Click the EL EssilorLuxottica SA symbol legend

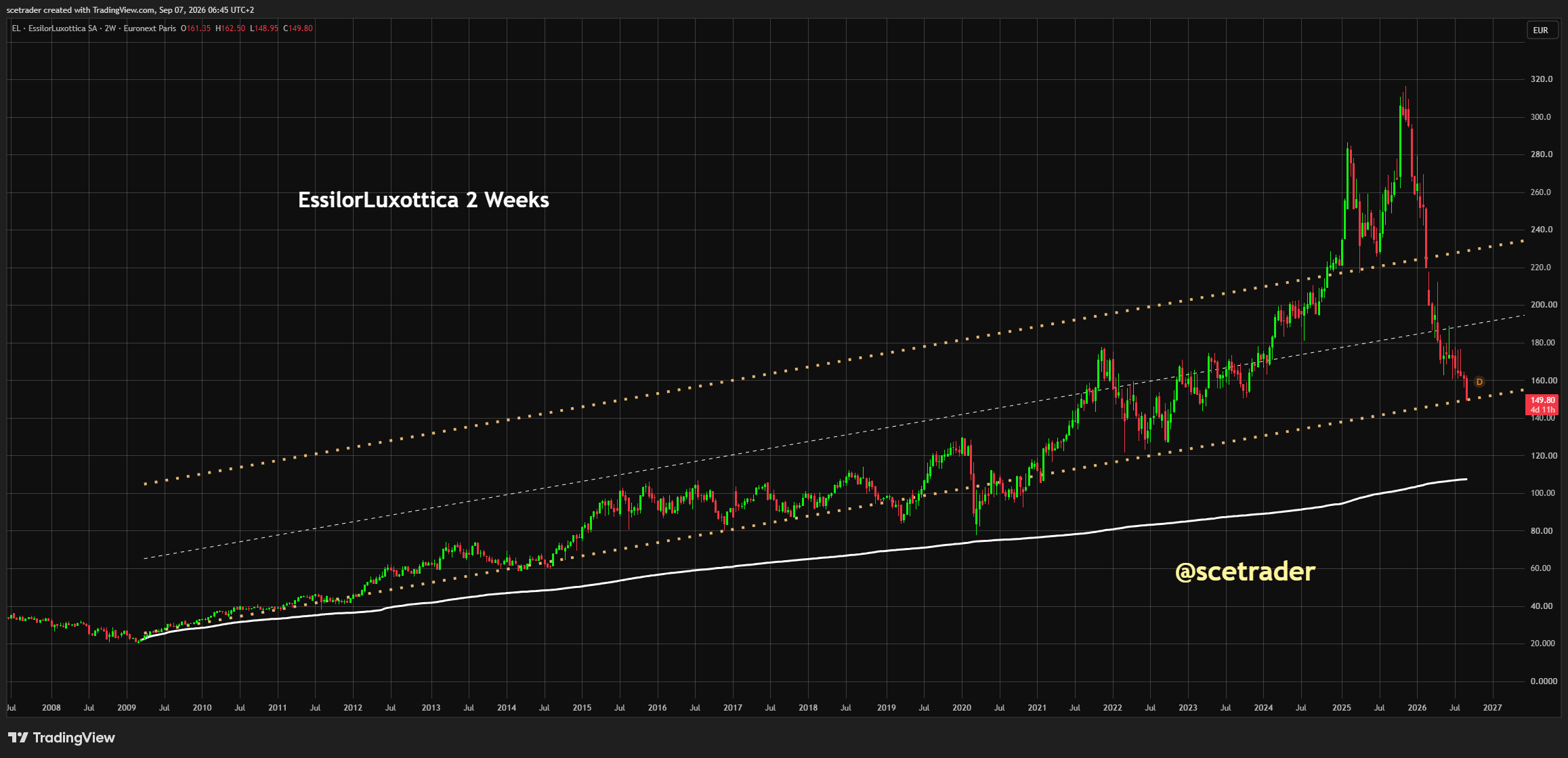coord(54,28)
